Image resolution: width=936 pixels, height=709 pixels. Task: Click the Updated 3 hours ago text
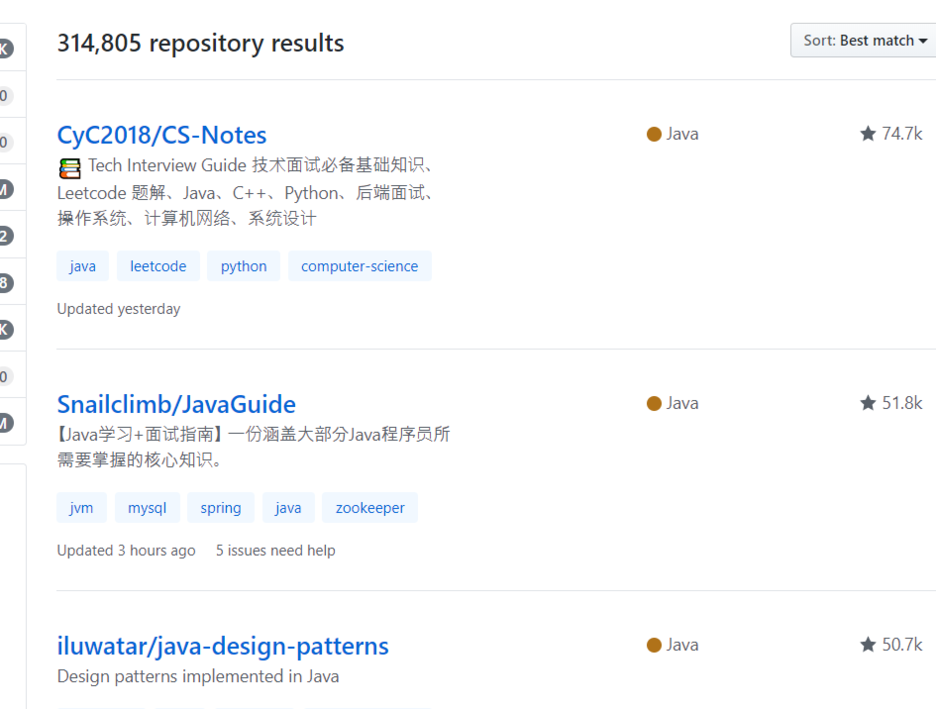(x=126, y=550)
